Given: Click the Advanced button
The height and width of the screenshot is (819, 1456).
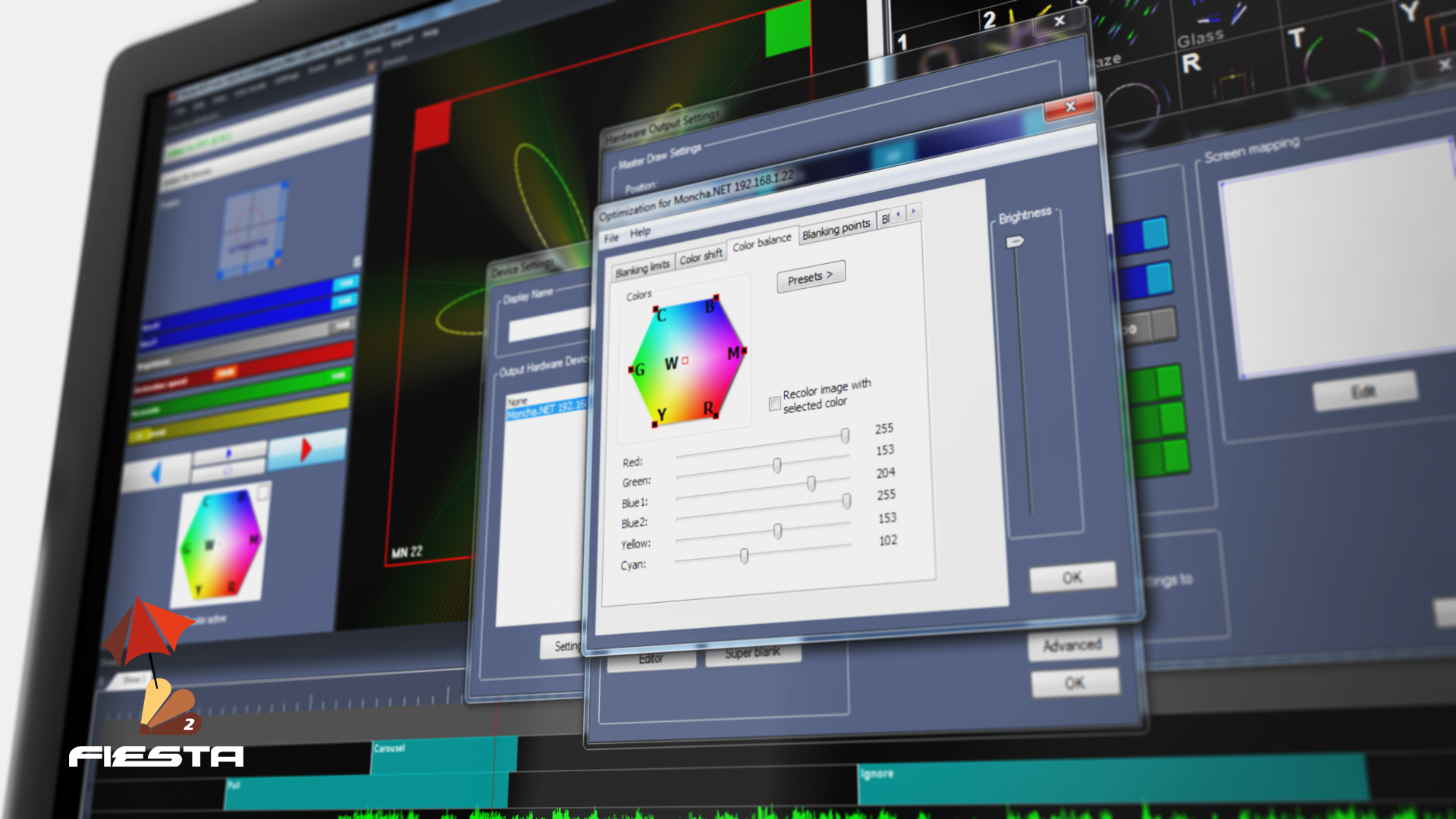Looking at the screenshot, I should (x=1072, y=645).
